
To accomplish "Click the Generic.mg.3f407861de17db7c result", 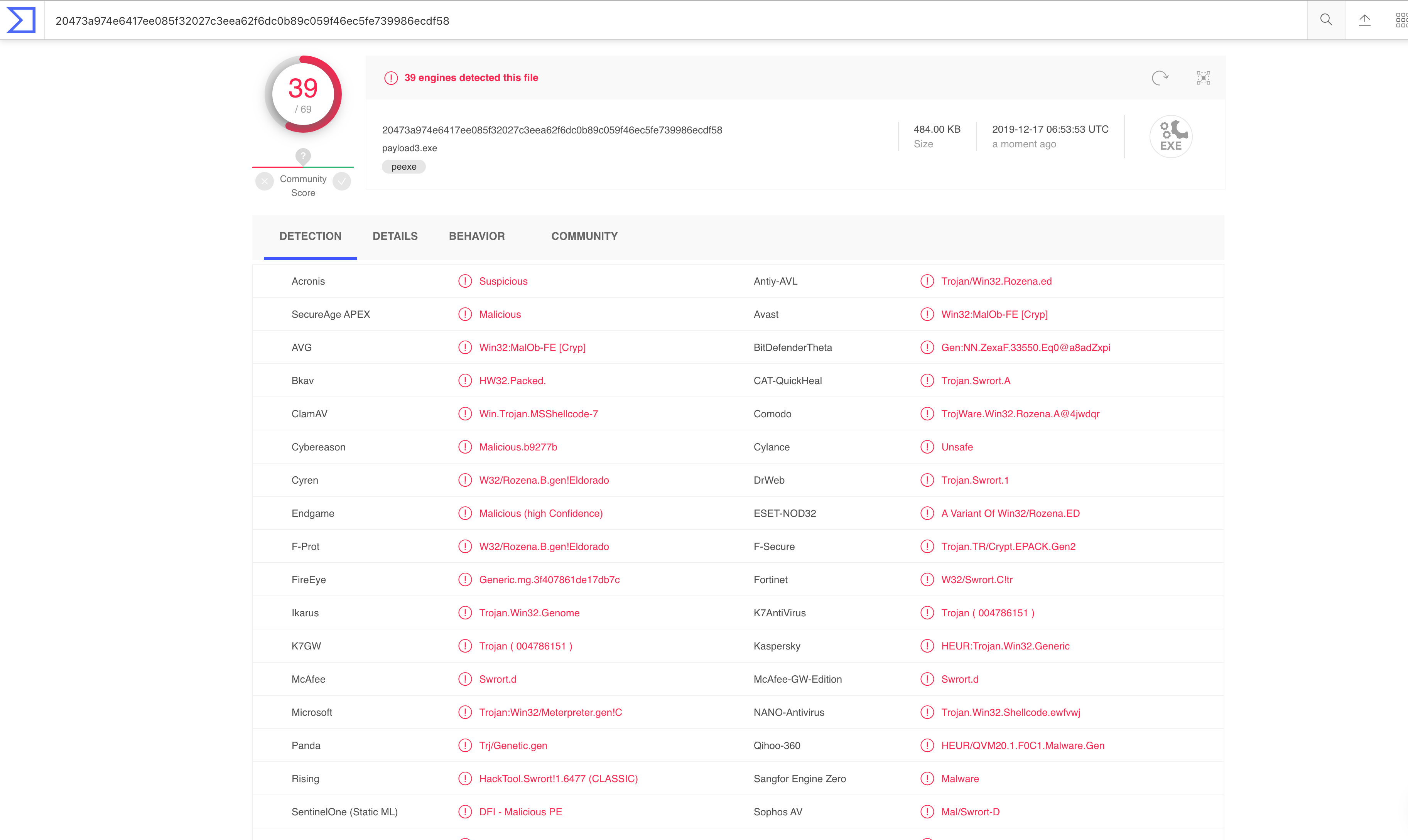I will (x=549, y=580).
